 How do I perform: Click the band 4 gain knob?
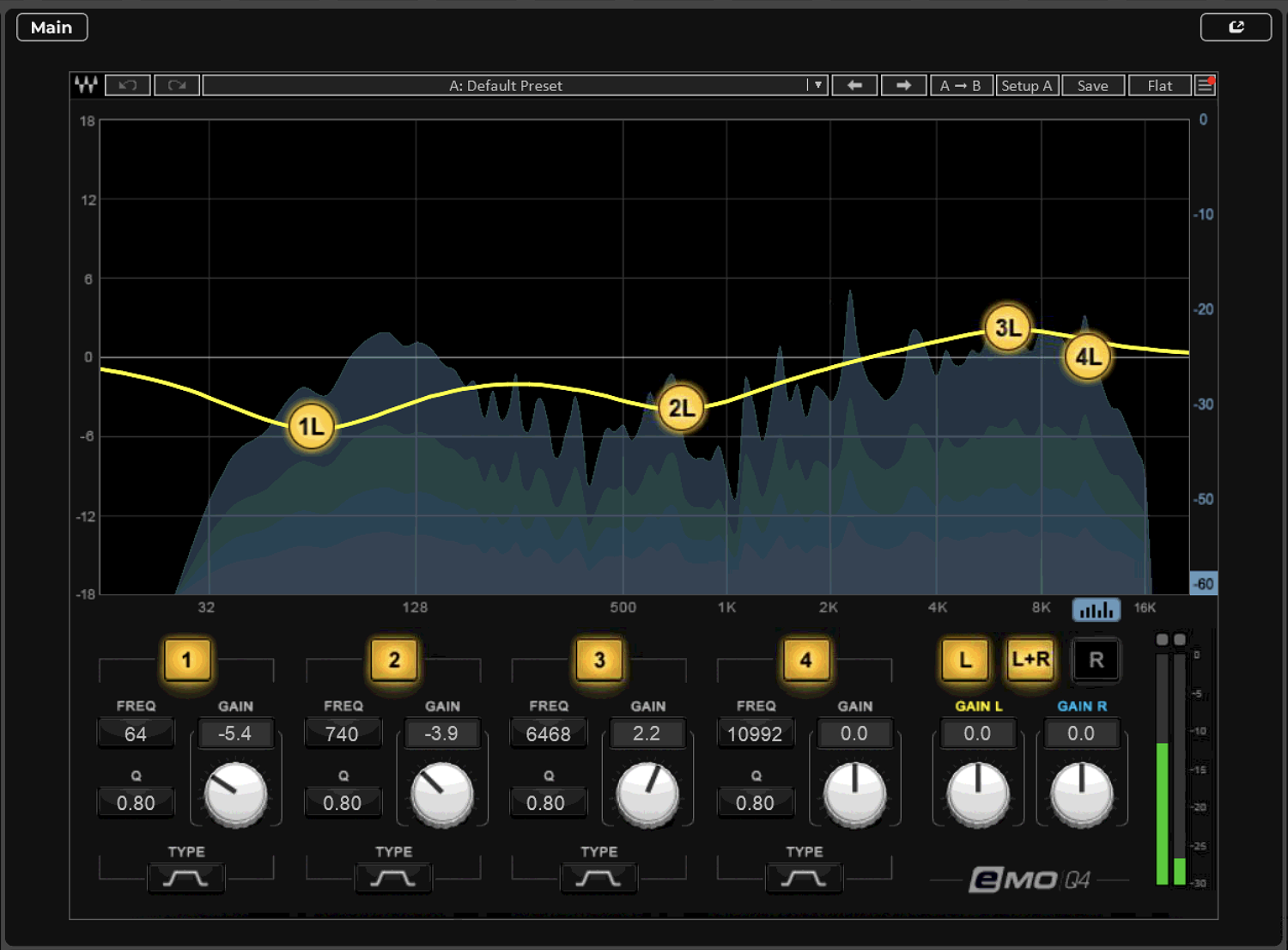coord(854,793)
